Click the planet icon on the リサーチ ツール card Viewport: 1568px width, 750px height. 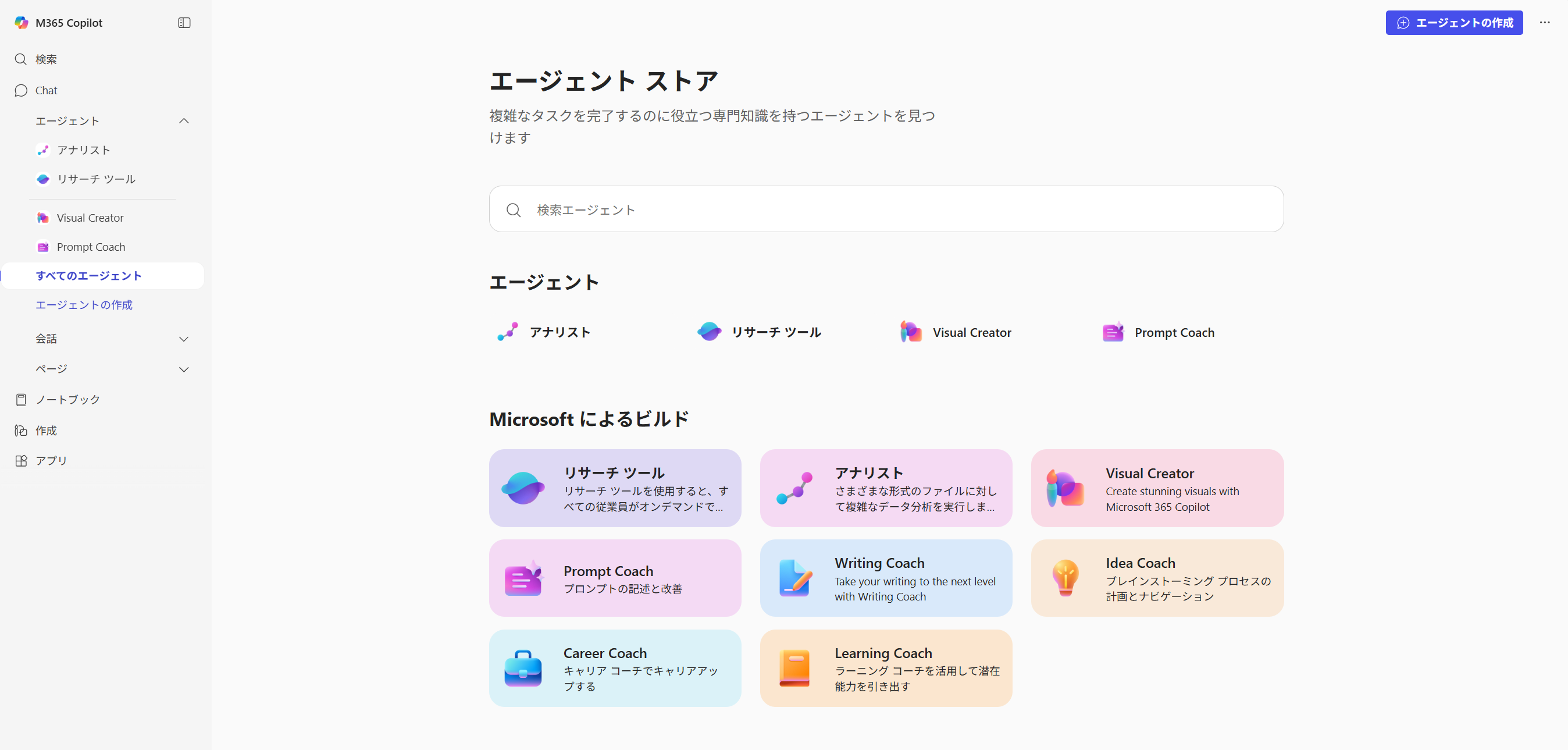point(523,488)
